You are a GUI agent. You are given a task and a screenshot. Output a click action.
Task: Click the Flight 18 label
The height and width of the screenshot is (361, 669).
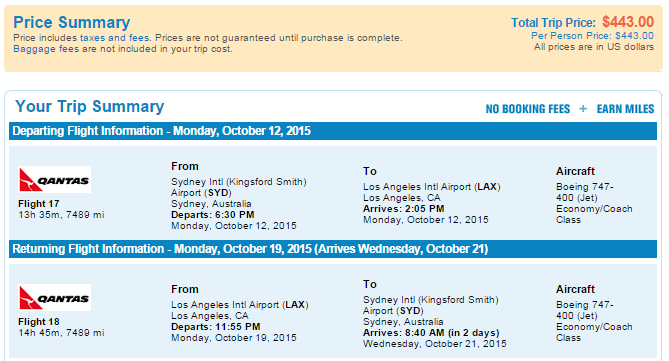coord(39,322)
